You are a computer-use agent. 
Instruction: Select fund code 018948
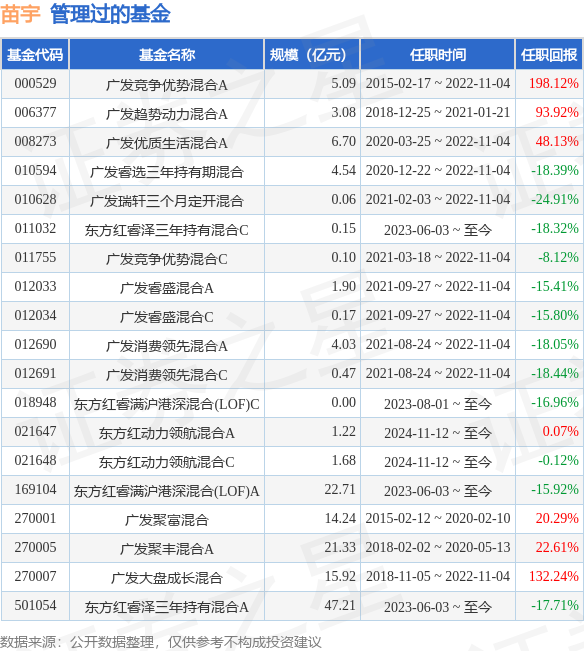coord(35,403)
